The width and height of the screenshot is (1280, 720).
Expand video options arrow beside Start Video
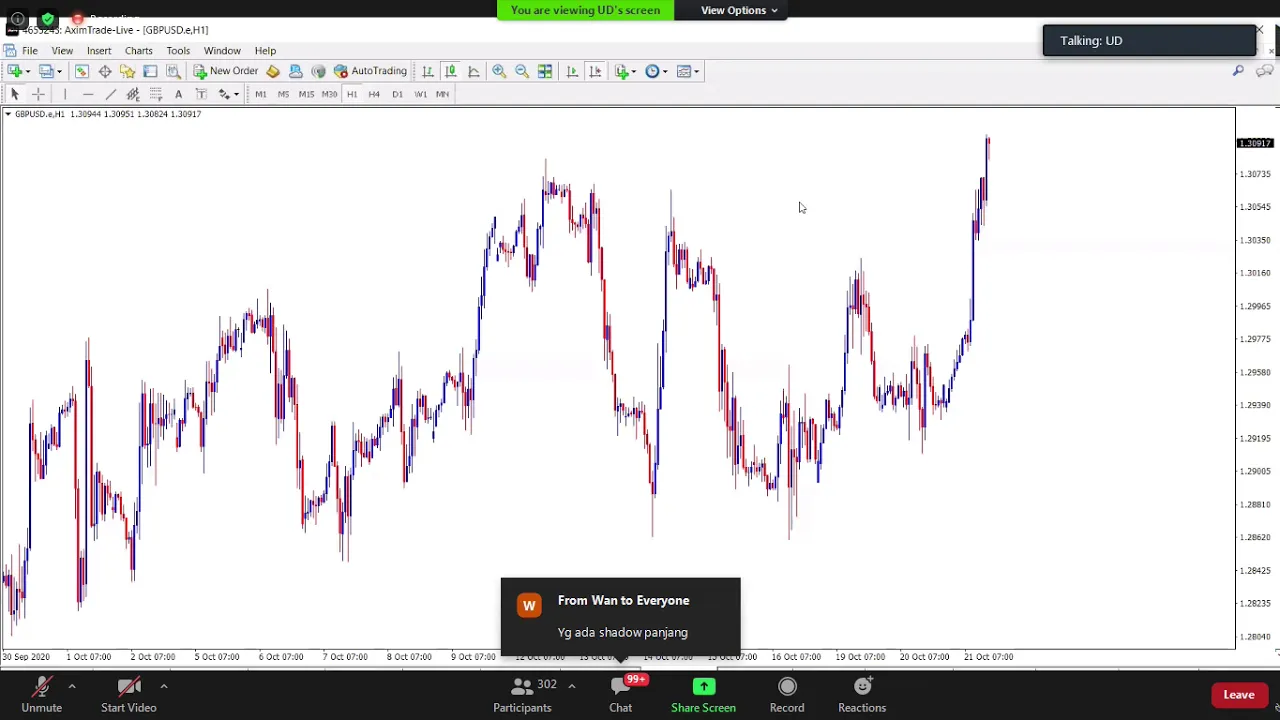(x=163, y=686)
